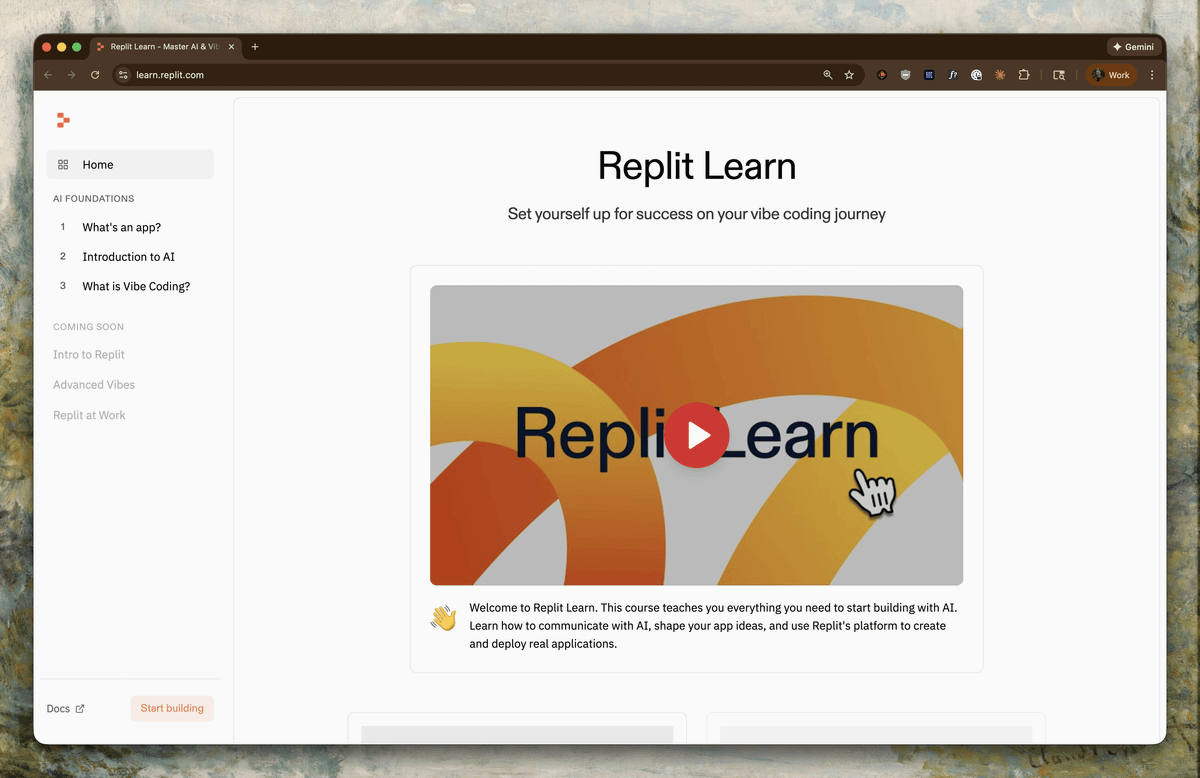Screen dimensions: 1200x778
Task: Select the Replit Learn browser tab
Action: [x=165, y=47]
